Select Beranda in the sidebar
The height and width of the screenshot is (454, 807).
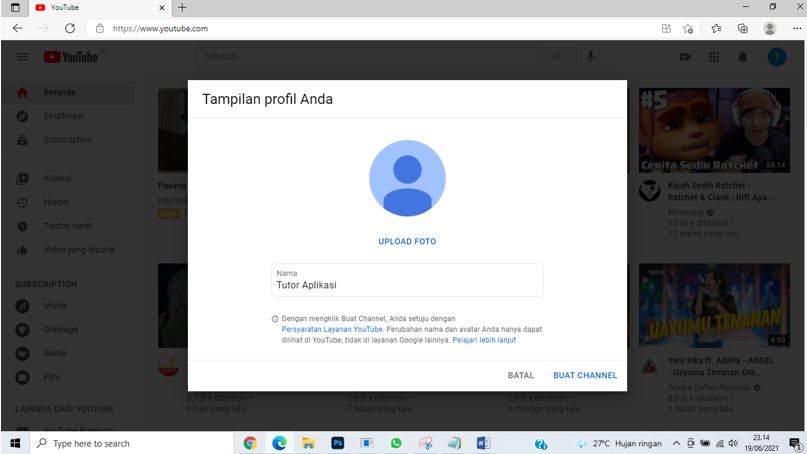pyautogui.click(x=59, y=92)
